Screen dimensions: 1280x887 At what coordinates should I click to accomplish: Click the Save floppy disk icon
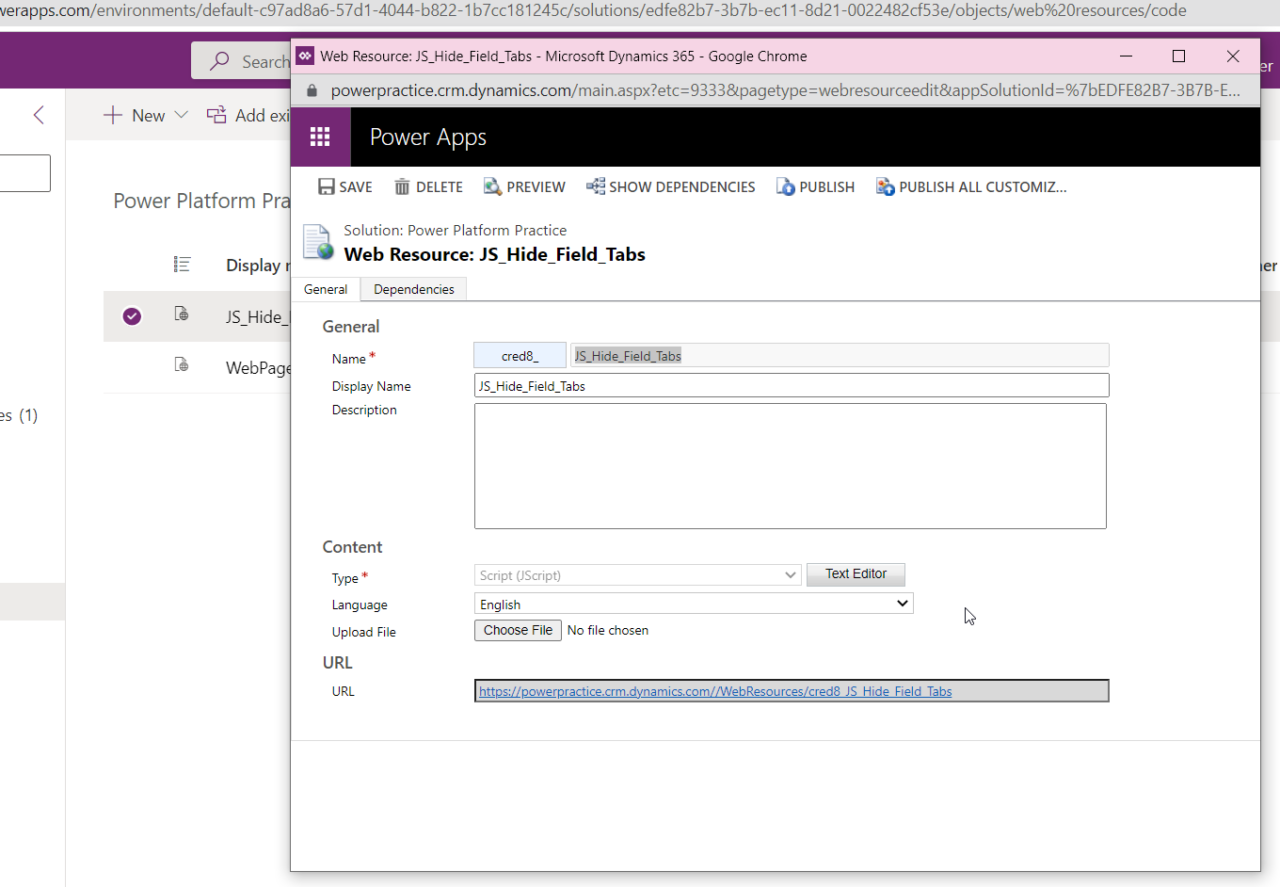[x=326, y=187]
